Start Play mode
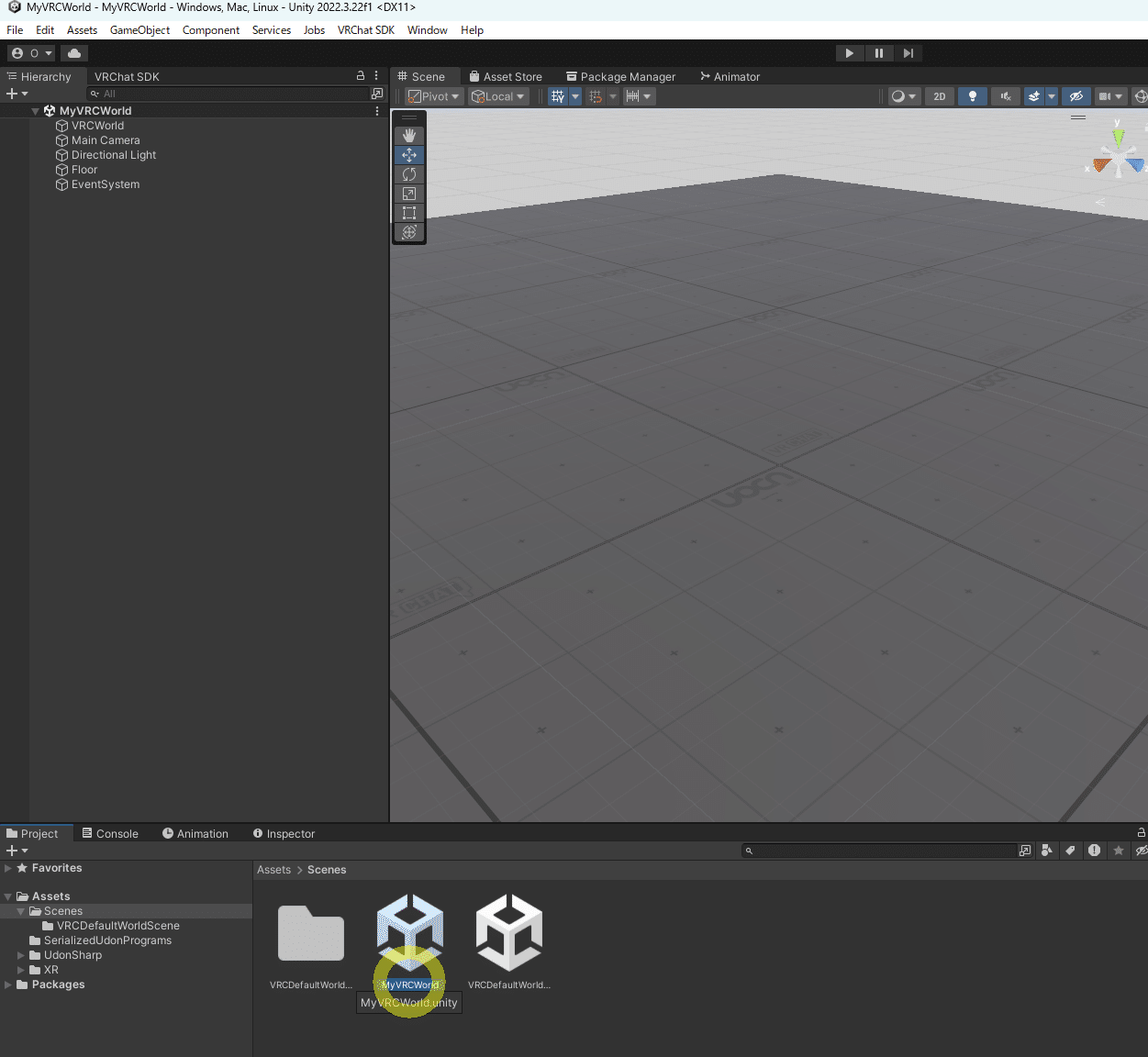 (849, 53)
